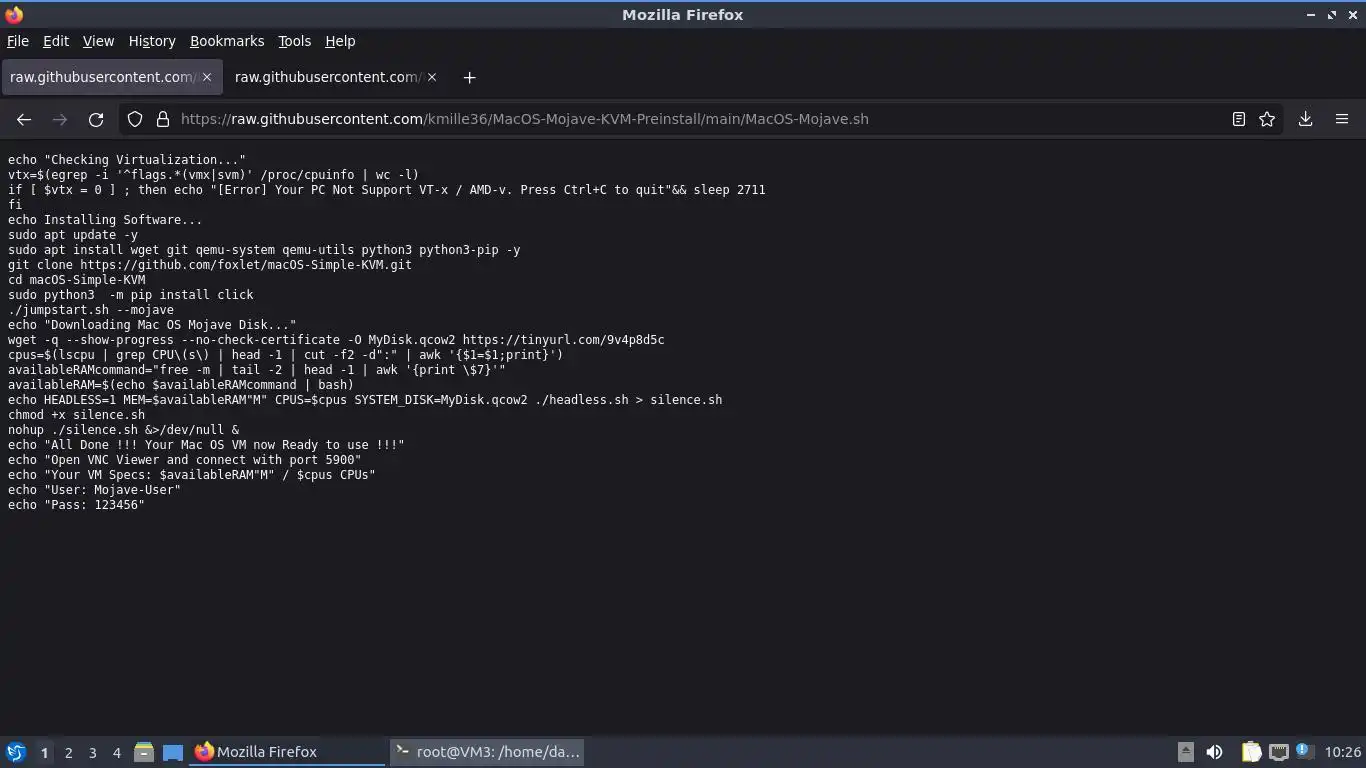Click the 10:26 panel clock
1366x768 pixels.
[1342, 752]
